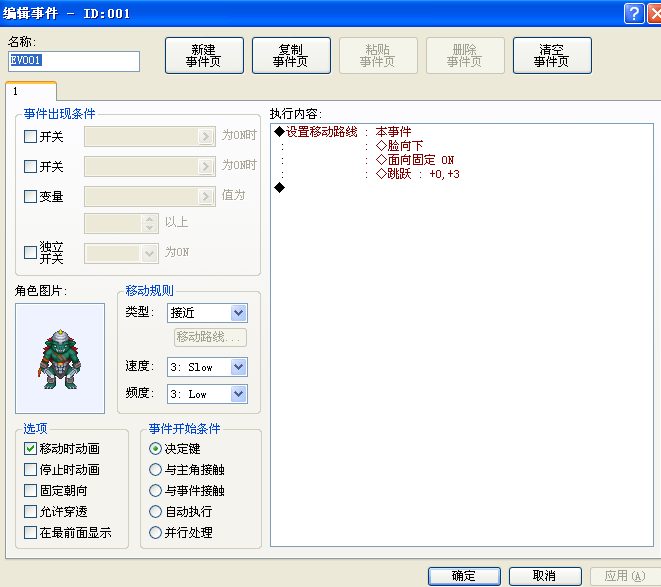This screenshot has width=661, height=587.
Task: Click the 角色图片 character sprite preview
Action: pyautogui.click(x=60, y=358)
